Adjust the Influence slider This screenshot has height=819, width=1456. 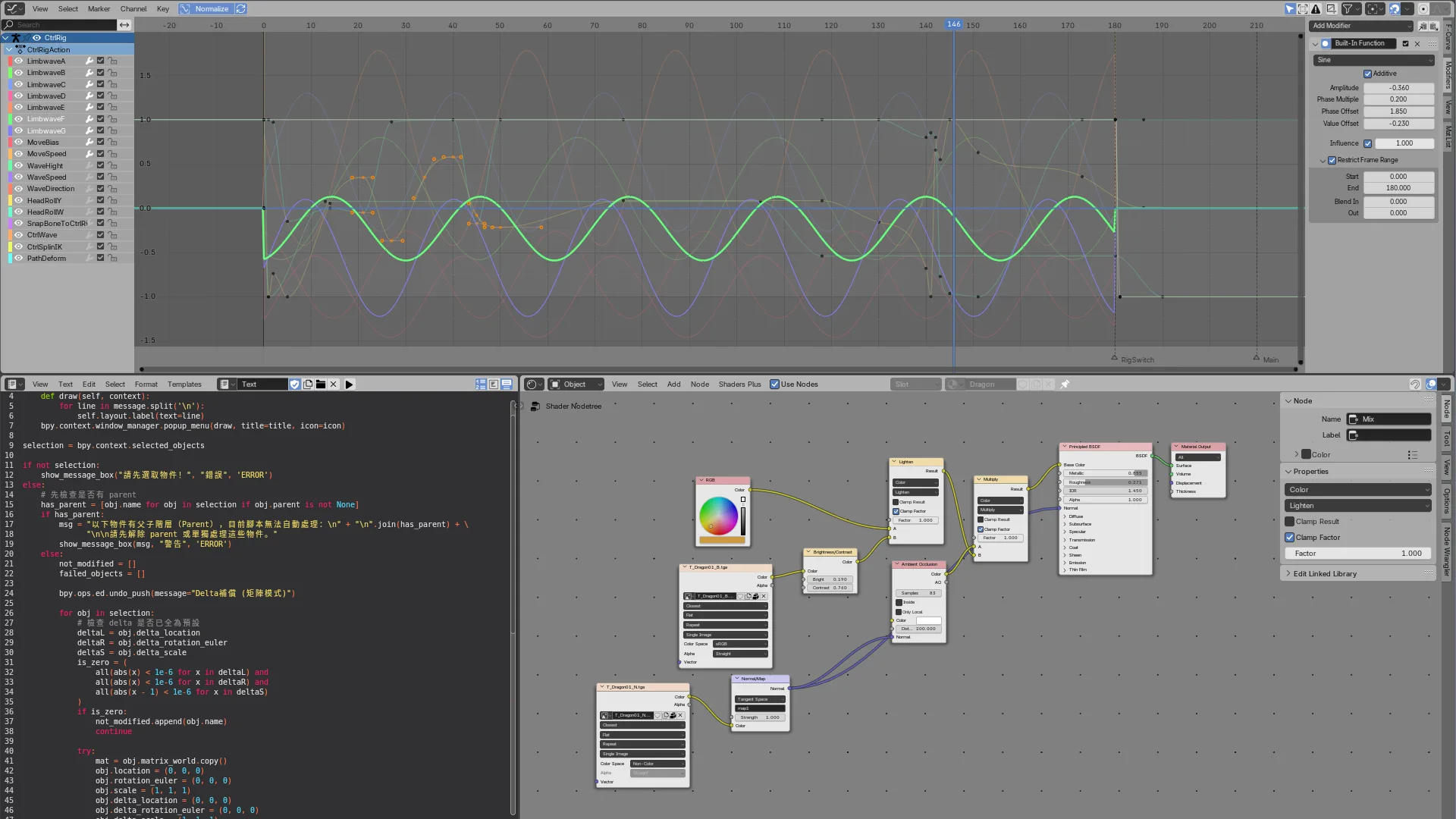[1404, 143]
